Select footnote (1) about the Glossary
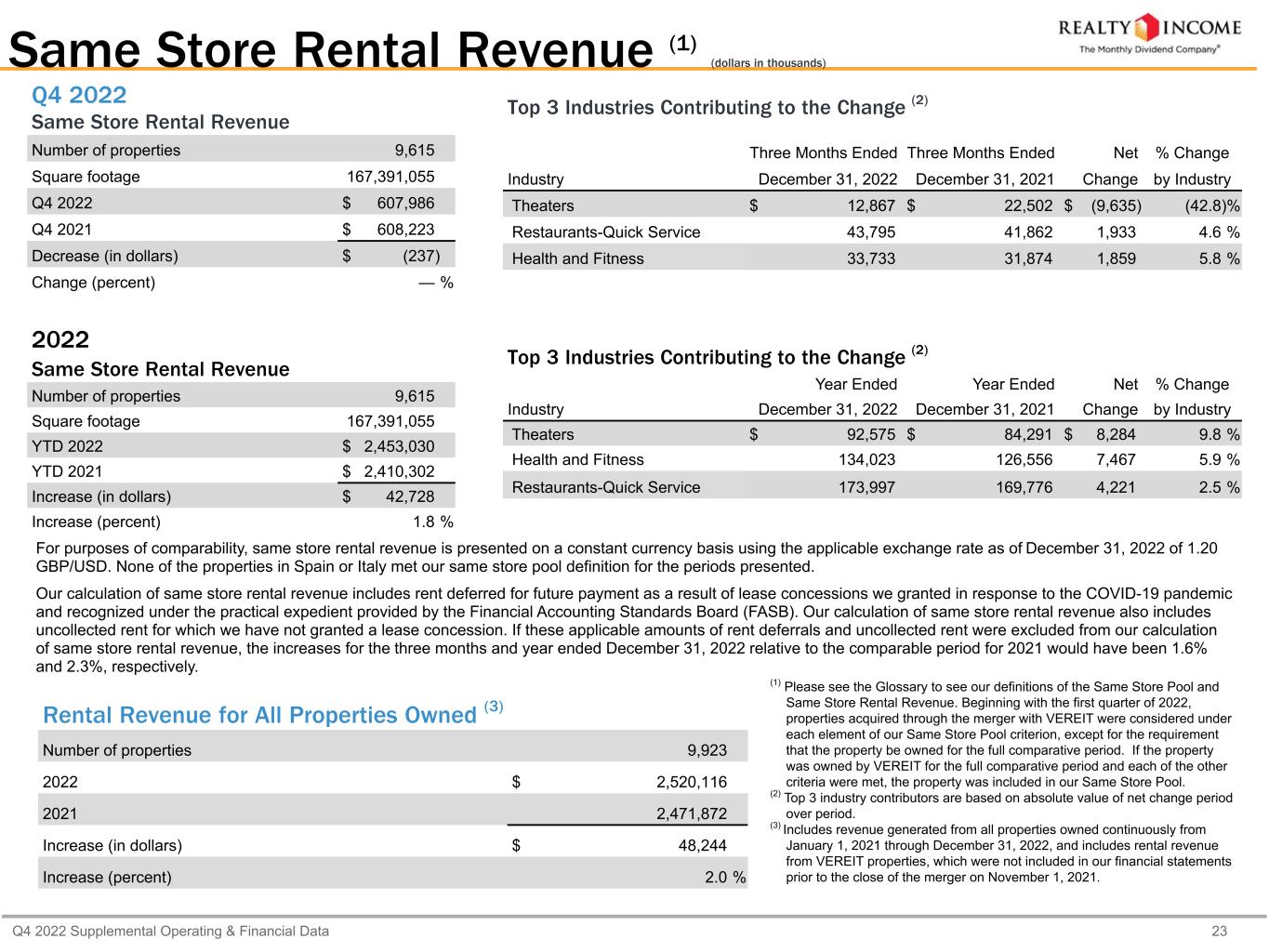Image resolution: width=1269 pixels, height=952 pixels. coord(1002,734)
